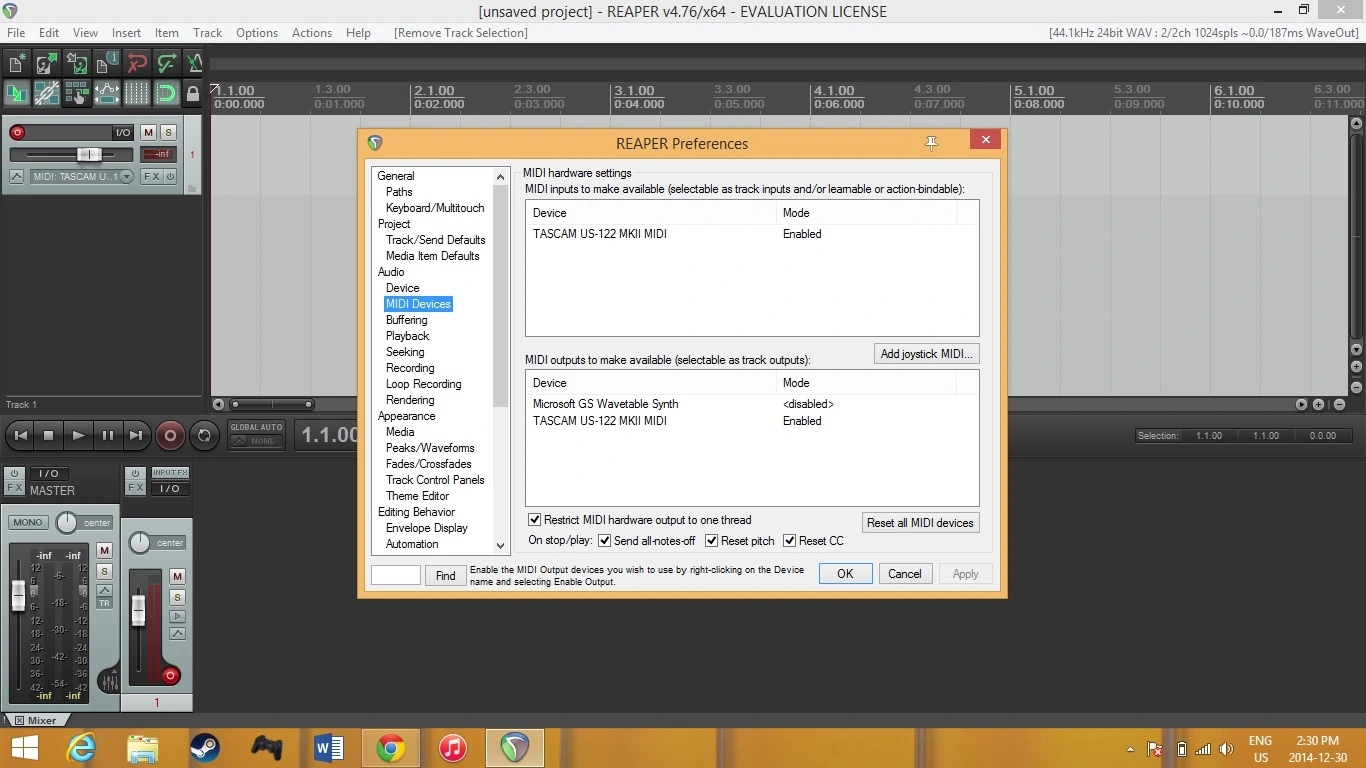The height and width of the screenshot is (768, 1366).
Task: Click the transport Play button
Action: coord(78,435)
